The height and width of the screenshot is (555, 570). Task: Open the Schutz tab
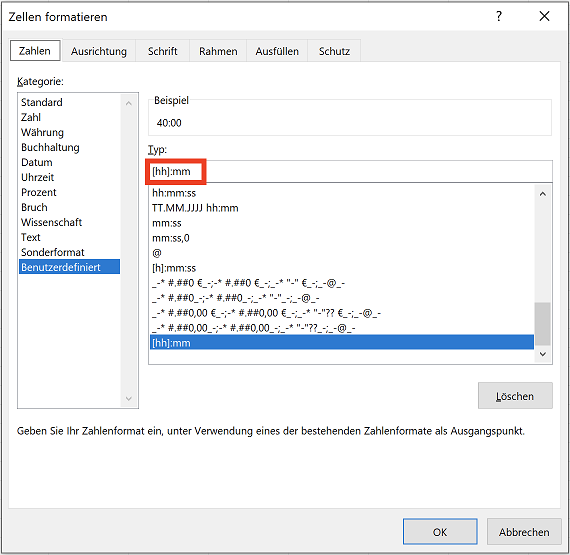[x=334, y=51]
